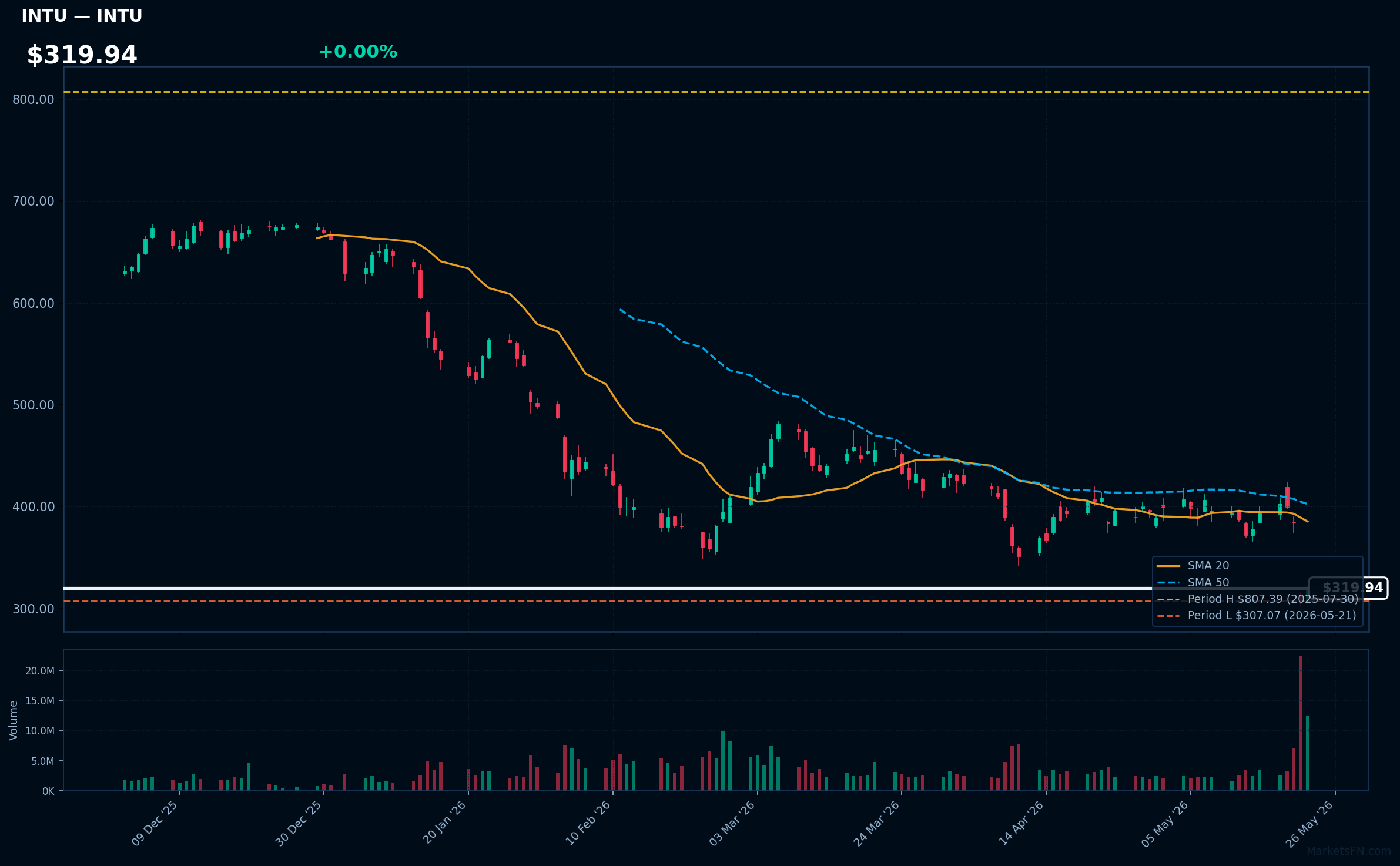1400x866 pixels.
Task: Click the SMA 20 legend entry
Action: click(1193, 566)
